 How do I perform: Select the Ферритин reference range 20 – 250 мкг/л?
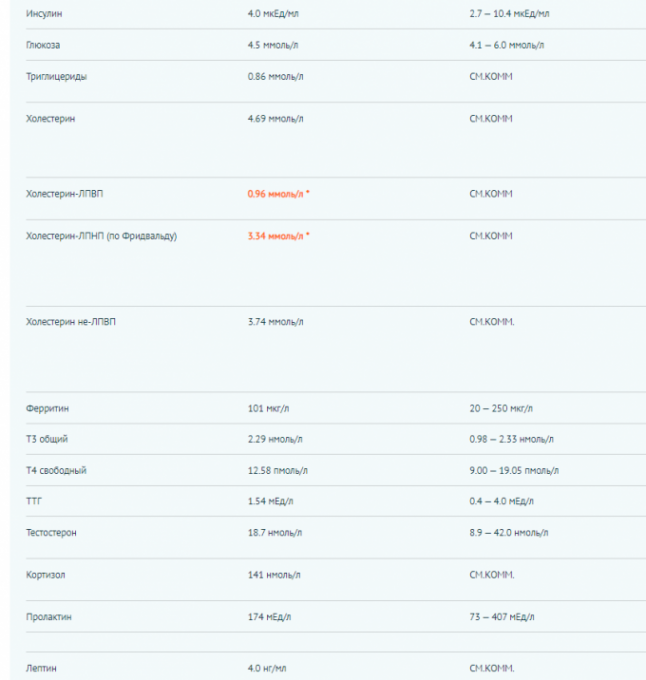coord(502,408)
